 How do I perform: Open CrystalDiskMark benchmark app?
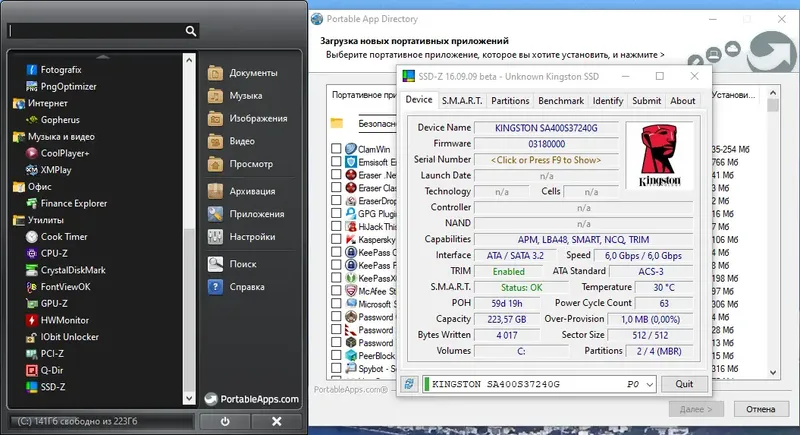[66, 270]
